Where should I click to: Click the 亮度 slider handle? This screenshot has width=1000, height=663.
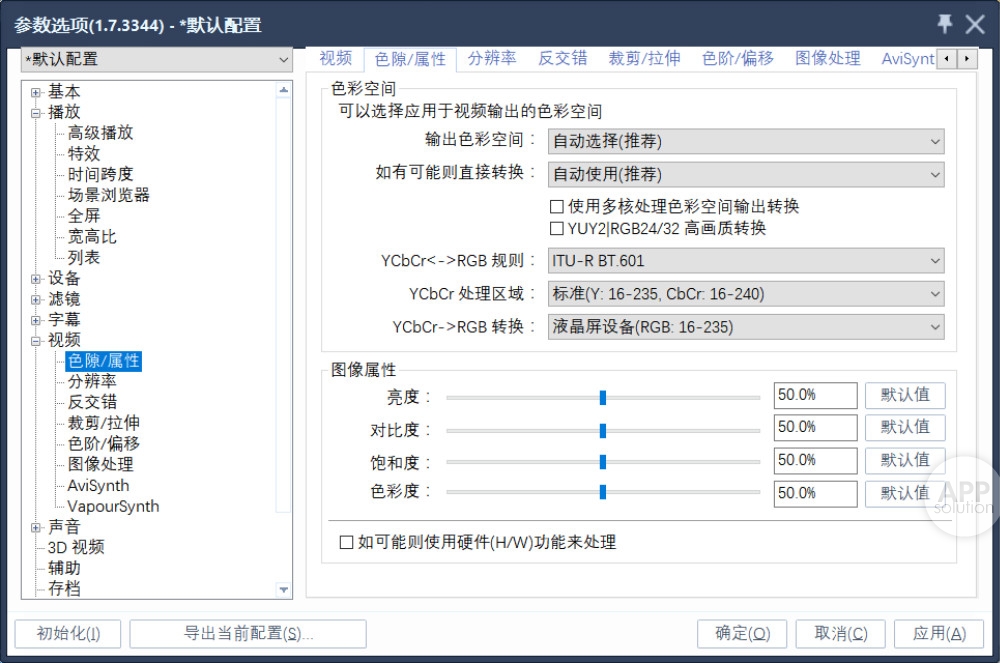pyautogui.click(x=603, y=397)
